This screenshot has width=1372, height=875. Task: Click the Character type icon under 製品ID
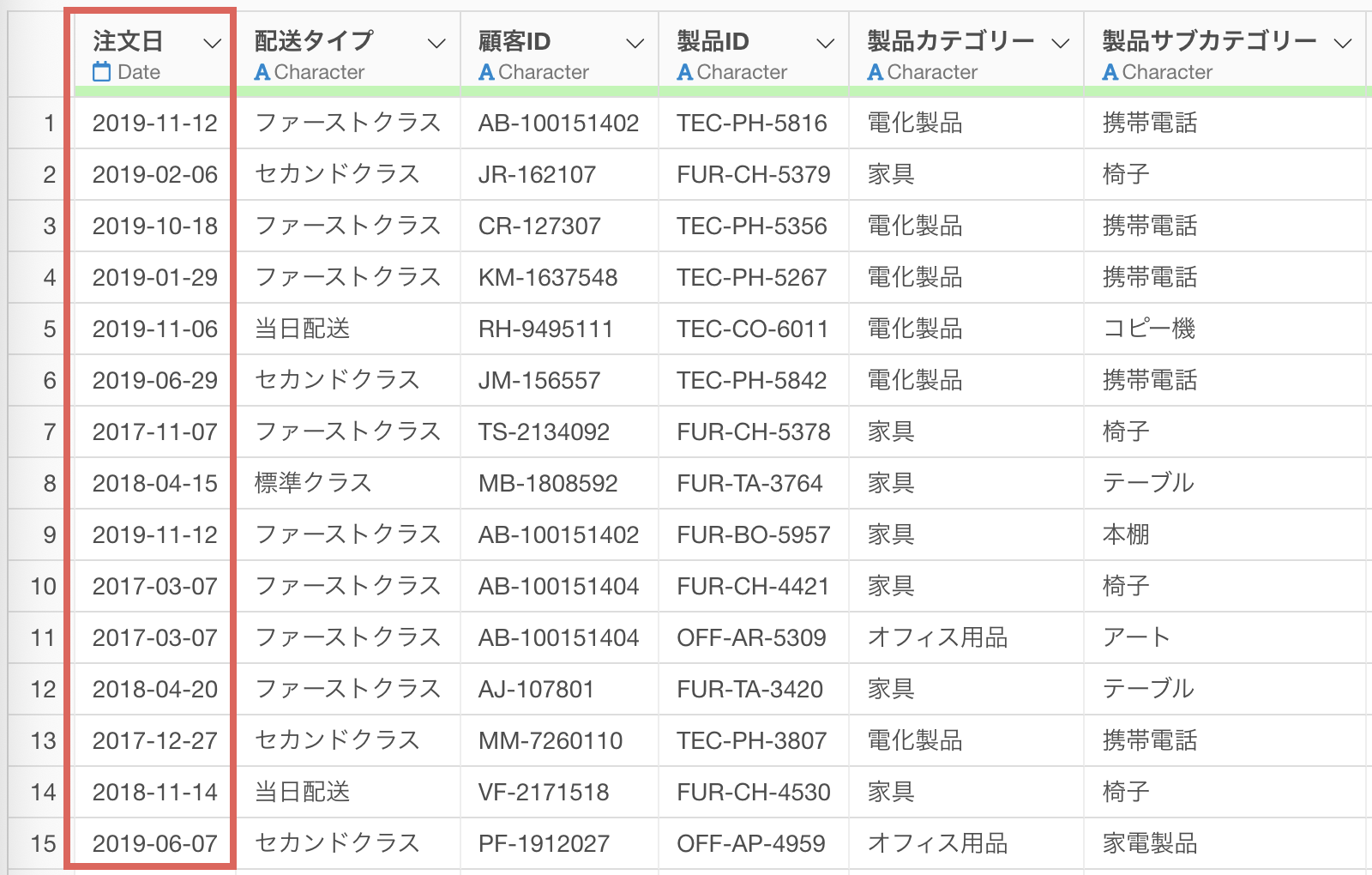(x=684, y=72)
